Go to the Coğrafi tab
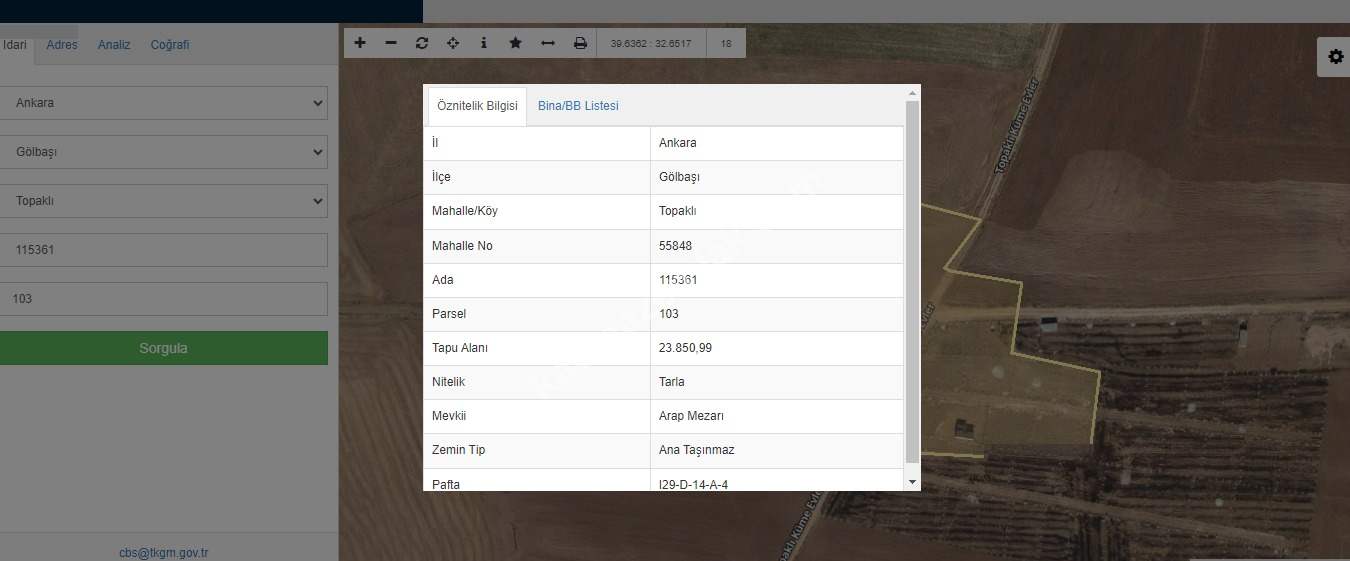 click(170, 45)
